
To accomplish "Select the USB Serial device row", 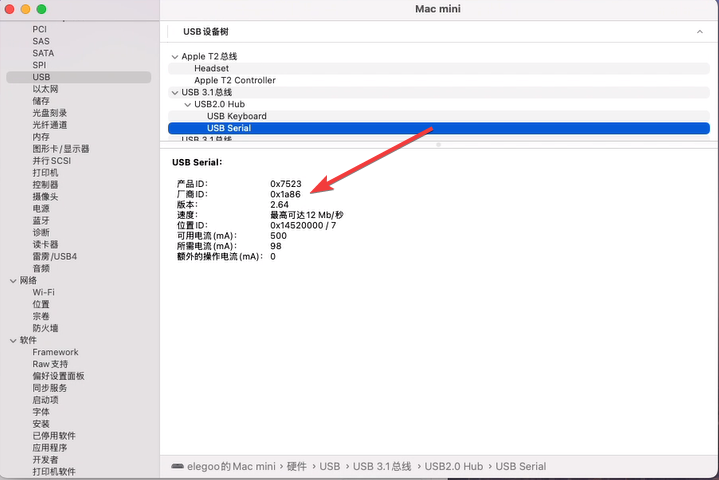I will pos(439,128).
